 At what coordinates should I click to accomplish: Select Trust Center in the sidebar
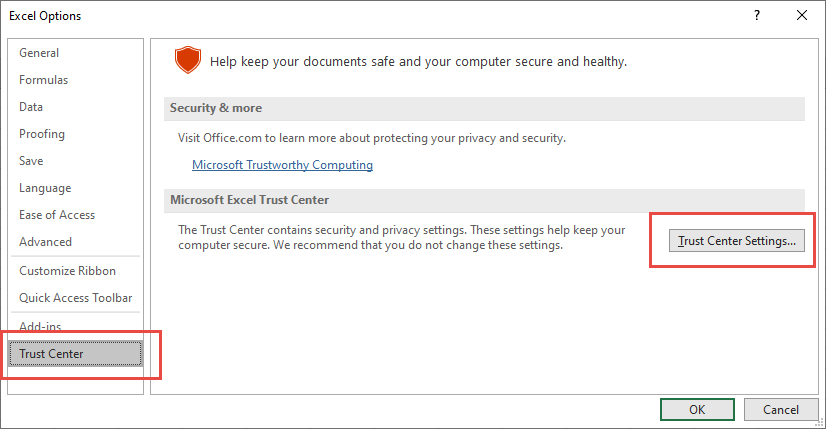(51, 354)
